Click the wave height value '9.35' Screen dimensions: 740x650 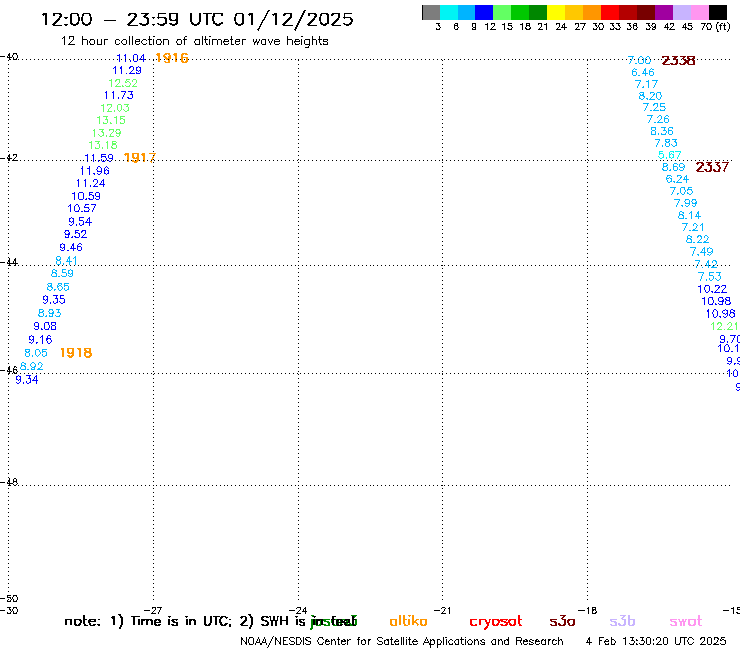coord(54,300)
